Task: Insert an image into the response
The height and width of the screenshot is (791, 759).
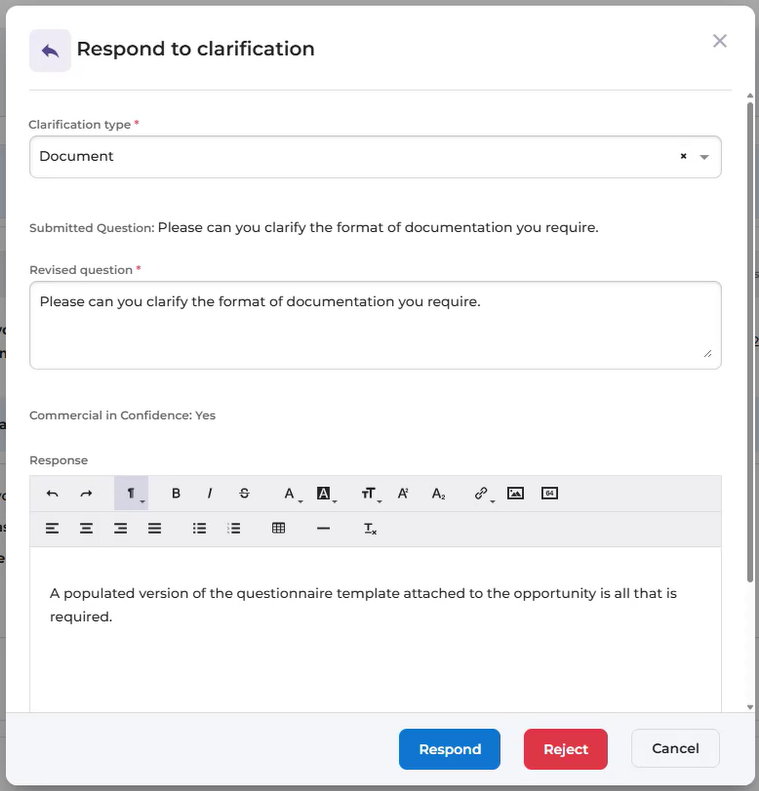Action: pyautogui.click(x=515, y=493)
